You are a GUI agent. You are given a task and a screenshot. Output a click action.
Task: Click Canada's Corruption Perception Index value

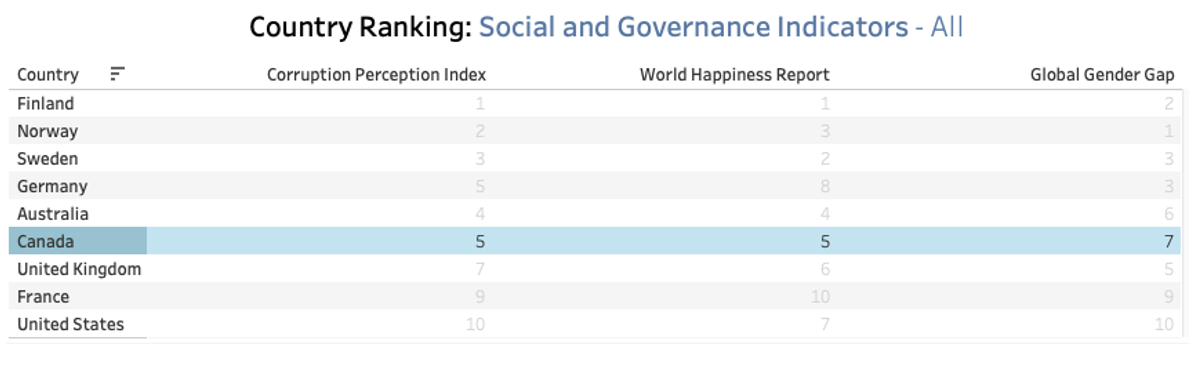pyautogui.click(x=480, y=241)
